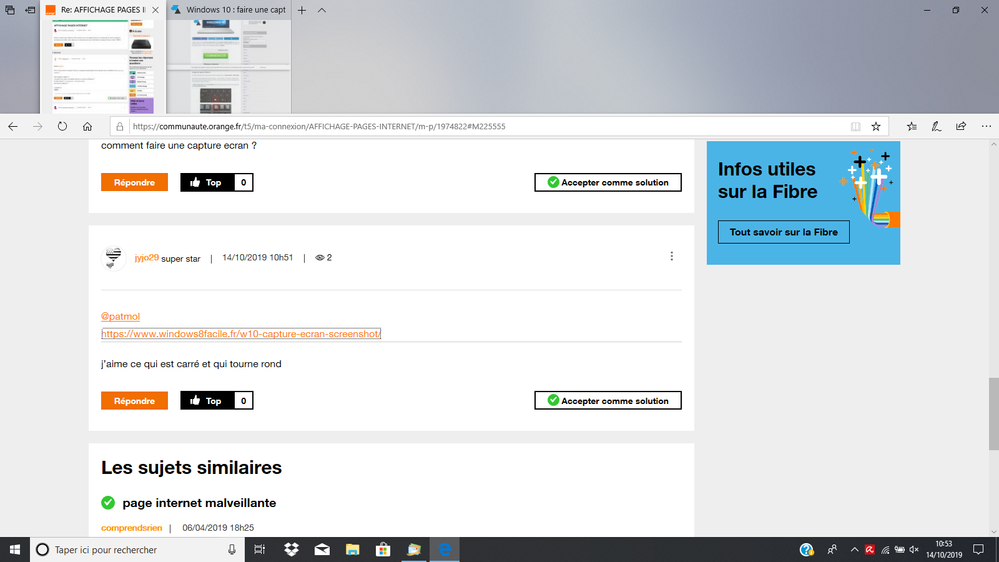
Task: Go back to the previous page
Action: [x=13, y=126]
